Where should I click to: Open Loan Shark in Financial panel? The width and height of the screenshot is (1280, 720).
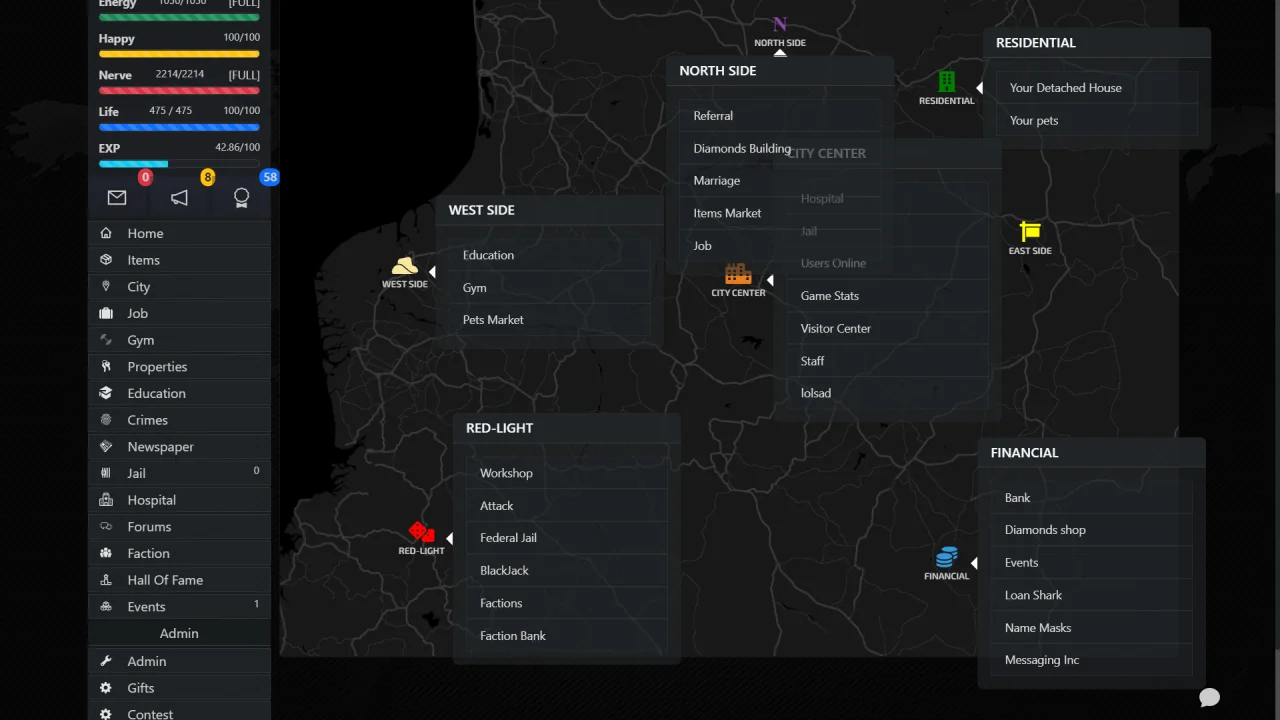tap(1092, 595)
